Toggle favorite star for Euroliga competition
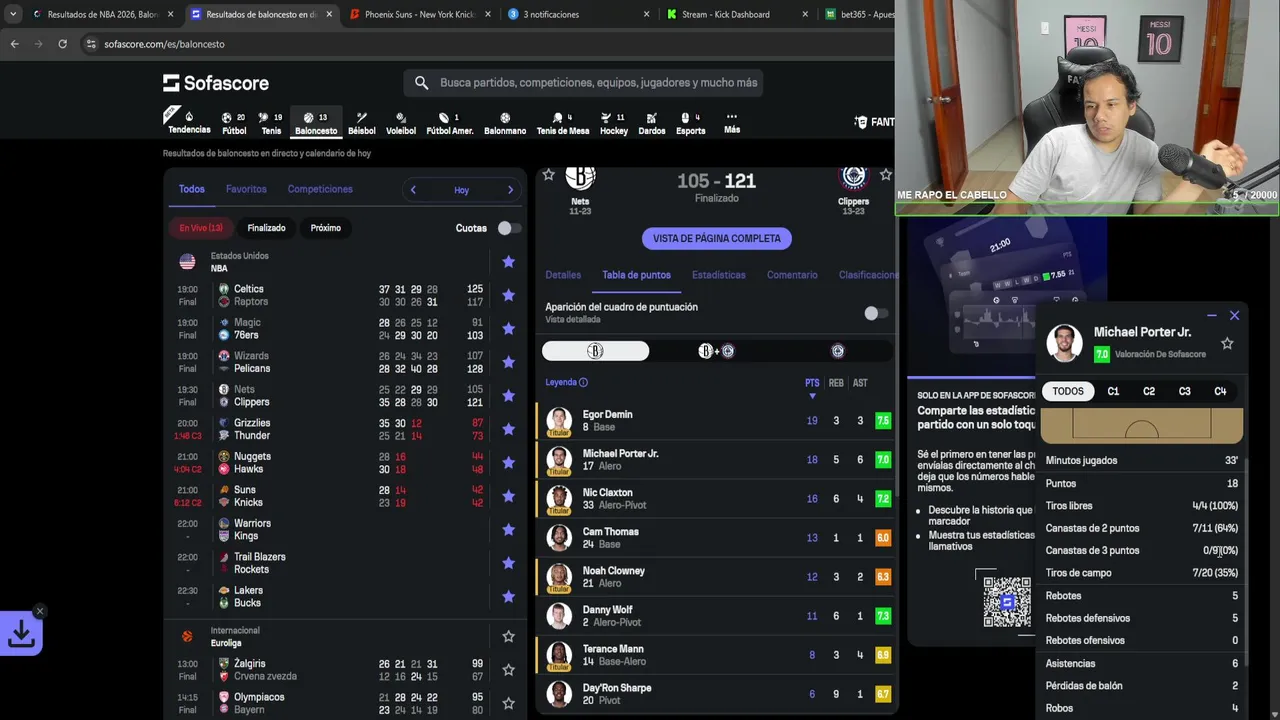The width and height of the screenshot is (1280, 720). coord(508,636)
